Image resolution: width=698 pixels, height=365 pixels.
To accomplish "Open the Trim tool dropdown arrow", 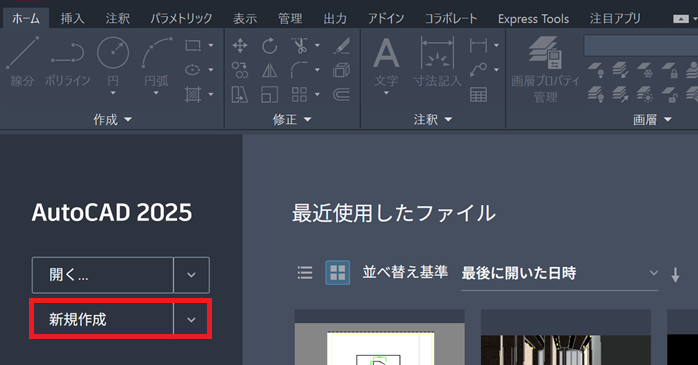I will [317, 45].
